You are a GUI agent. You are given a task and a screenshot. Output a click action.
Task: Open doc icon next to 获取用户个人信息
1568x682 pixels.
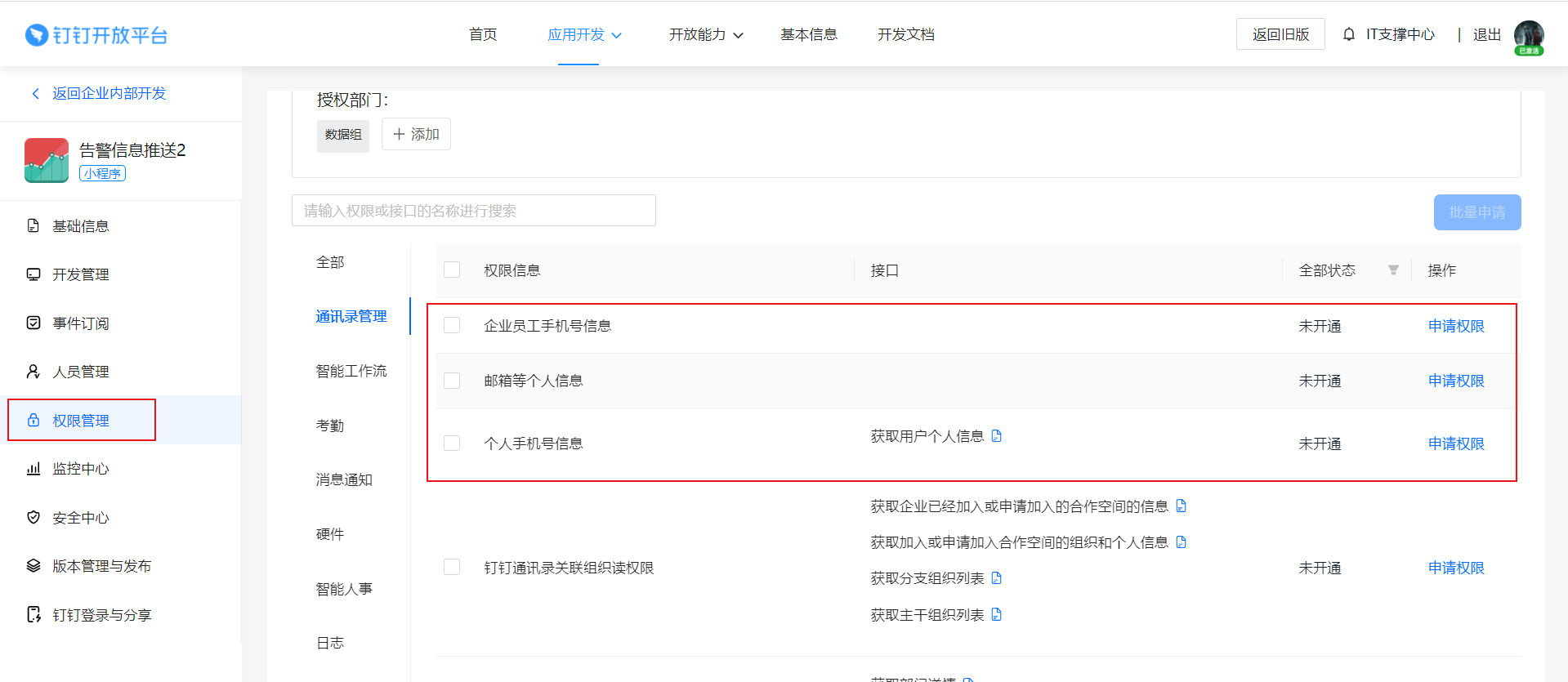pos(996,436)
